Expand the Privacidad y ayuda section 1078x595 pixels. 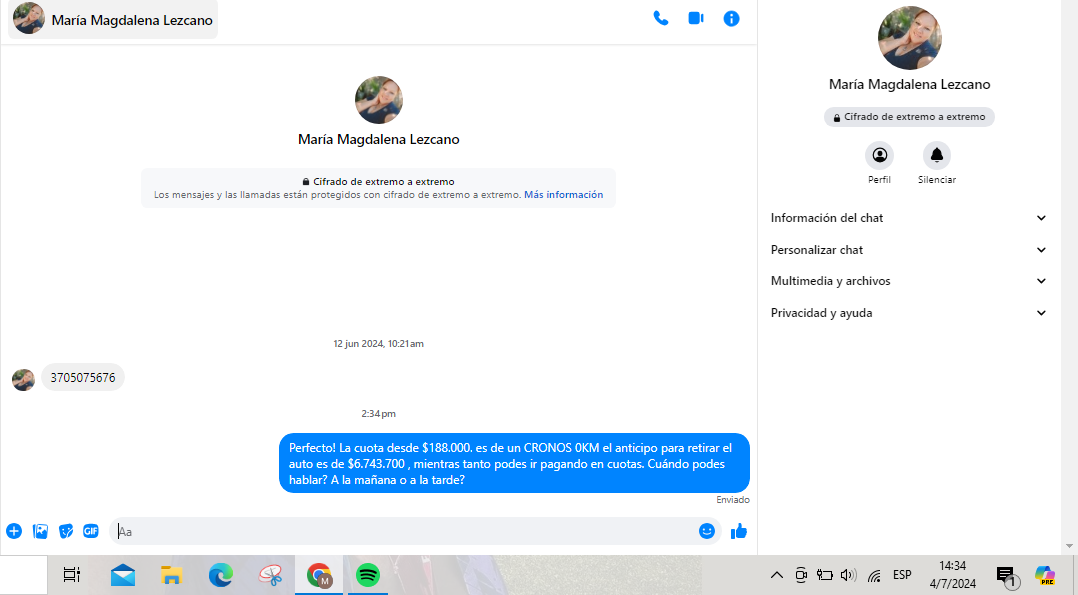pyautogui.click(x=908, y=313)
